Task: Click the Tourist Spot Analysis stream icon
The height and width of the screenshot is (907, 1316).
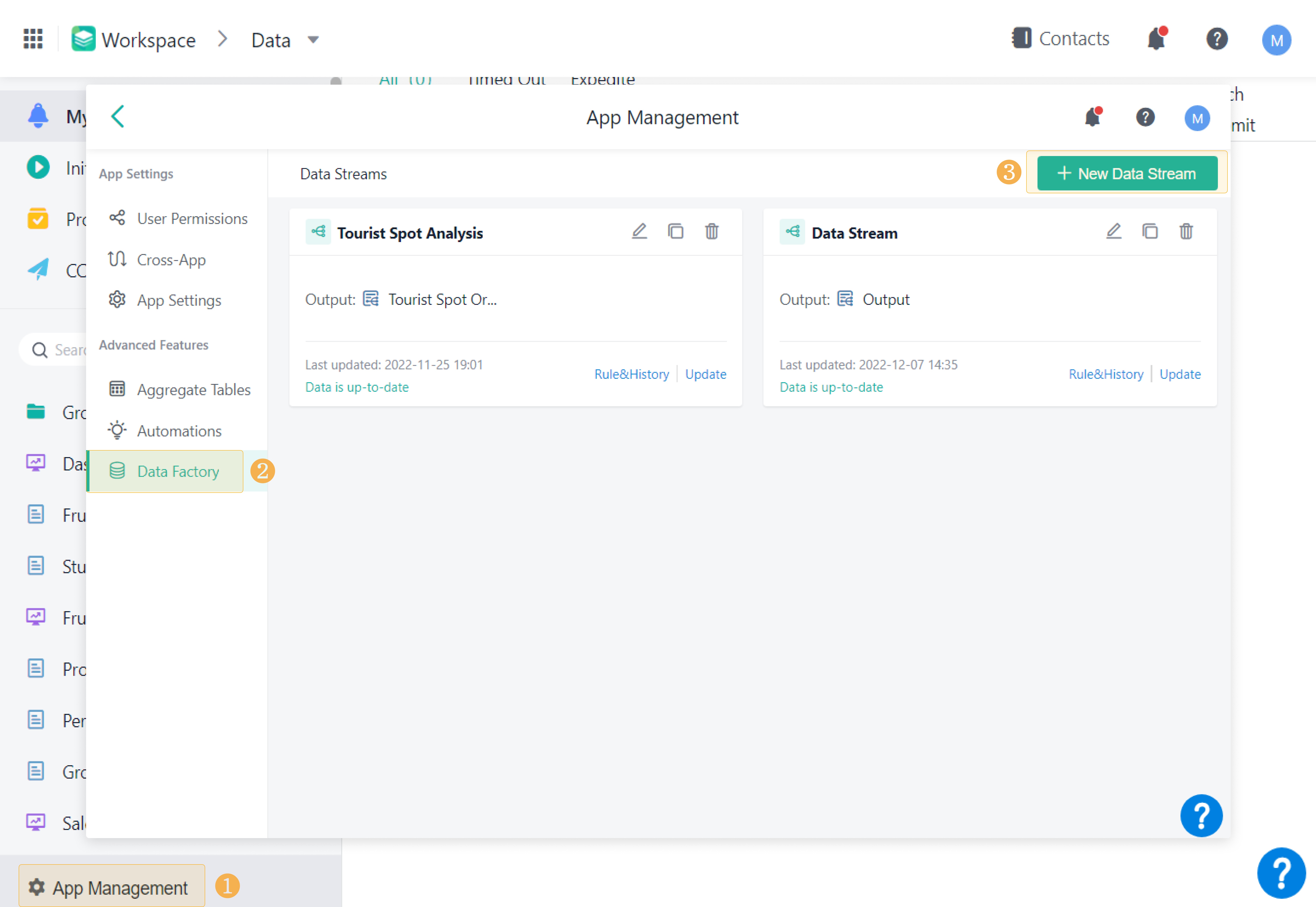Action: tap(318, 232)
